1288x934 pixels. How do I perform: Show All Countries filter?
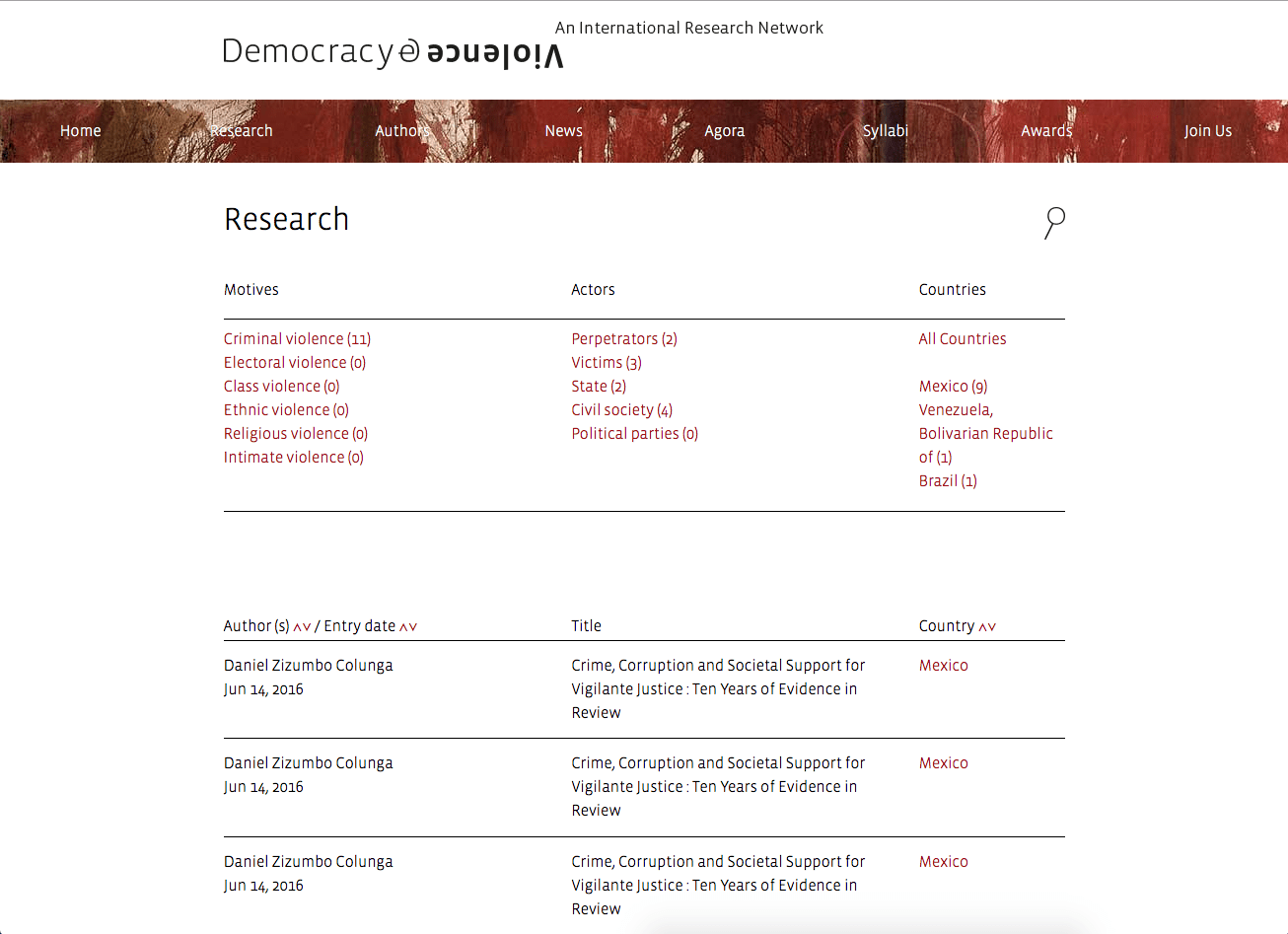click(963, 338)
